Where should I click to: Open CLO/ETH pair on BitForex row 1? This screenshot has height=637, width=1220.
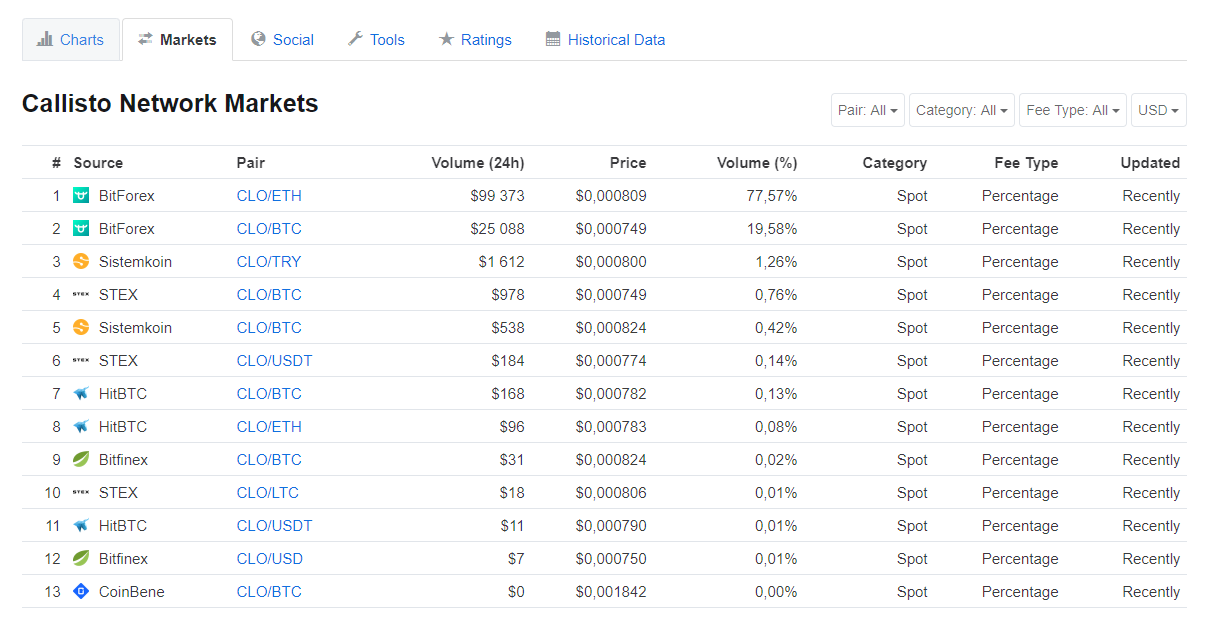(269, 196)
